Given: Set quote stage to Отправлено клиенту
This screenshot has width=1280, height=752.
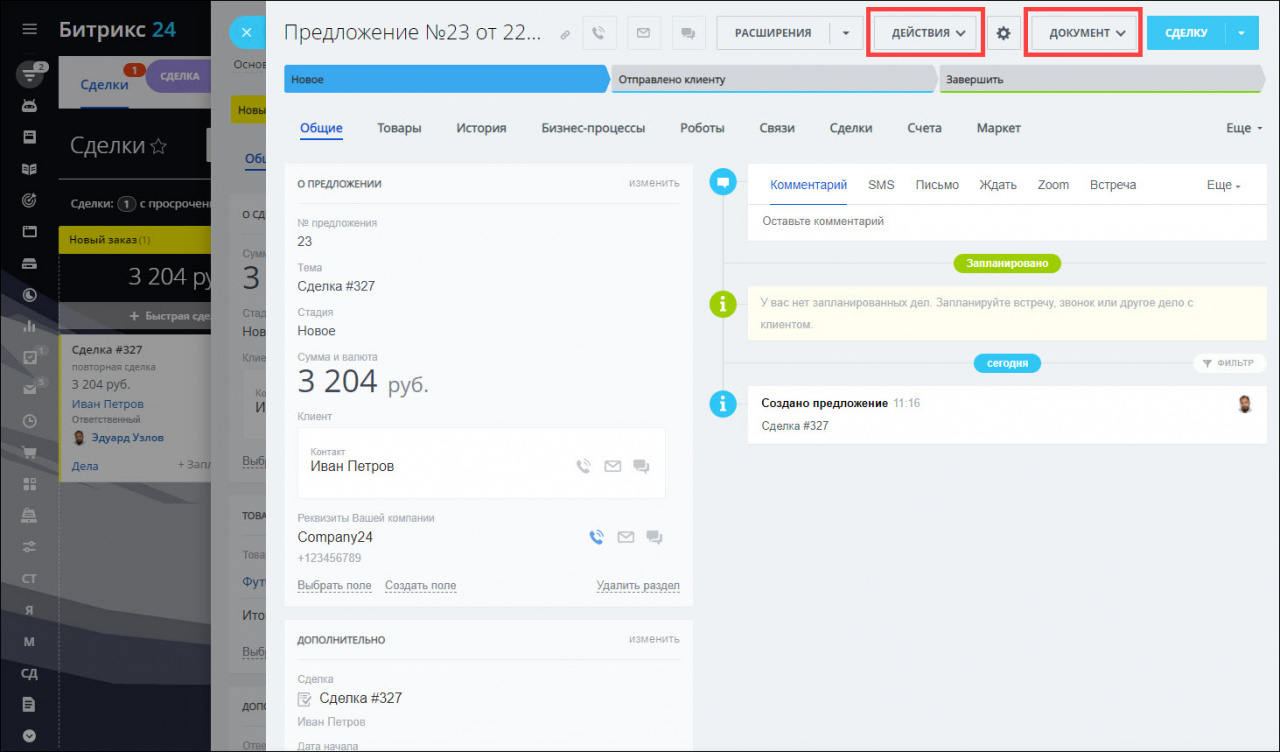Looking at the screenshot, I should pyautogui.click(x=774, y=79).
